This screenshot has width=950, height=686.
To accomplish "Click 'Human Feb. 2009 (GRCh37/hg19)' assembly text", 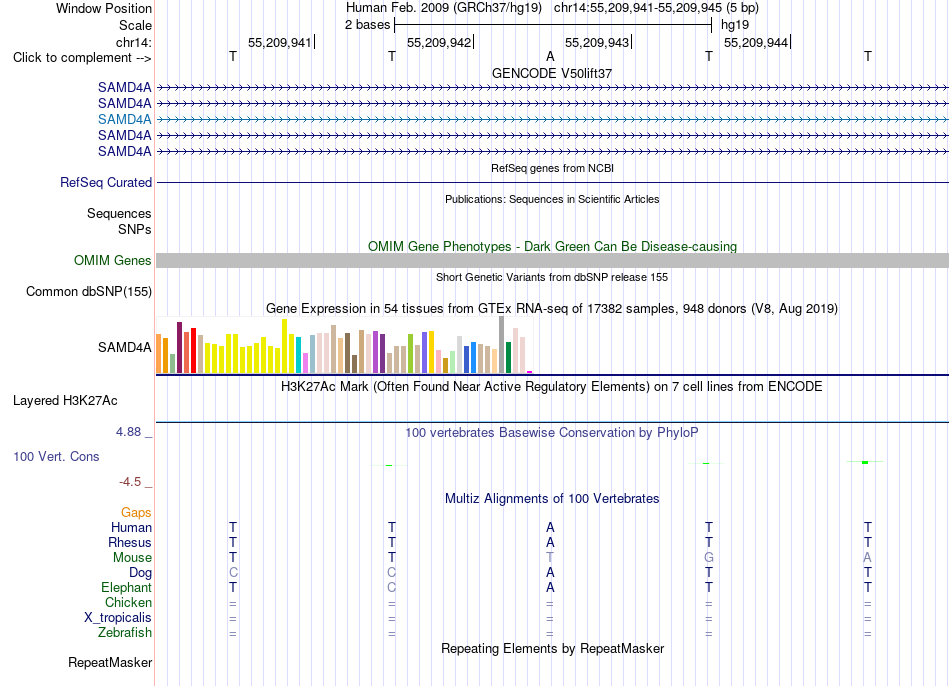I will (x=444, y=8).
